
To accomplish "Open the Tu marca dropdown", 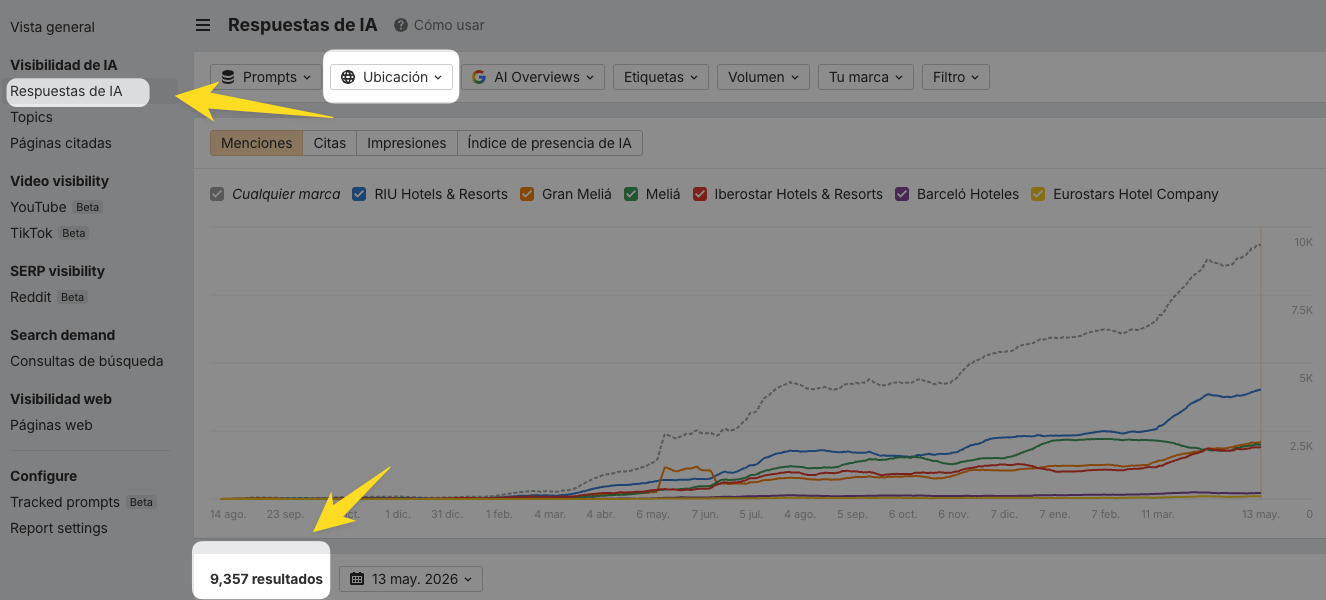I will 865,77.
